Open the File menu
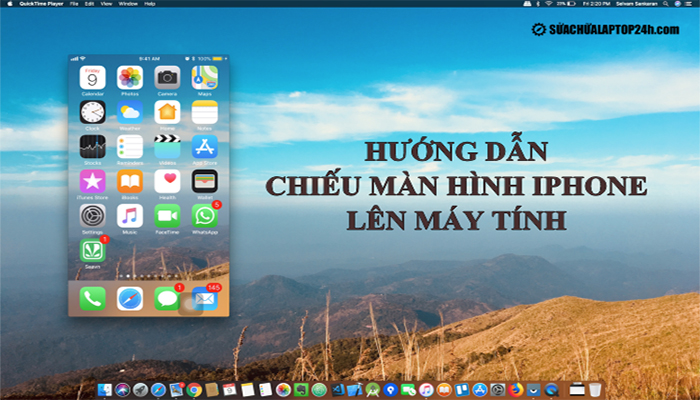Image resolution: width=700 pixels, height=400 pixels. click(74, 4)
